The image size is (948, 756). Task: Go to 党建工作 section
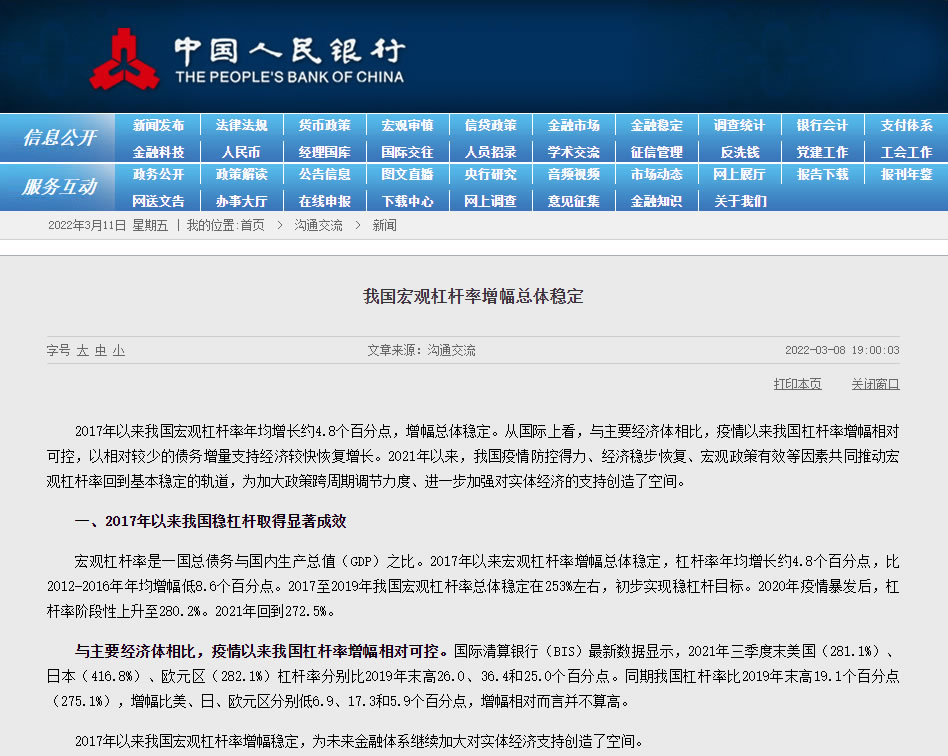point(822,152)
